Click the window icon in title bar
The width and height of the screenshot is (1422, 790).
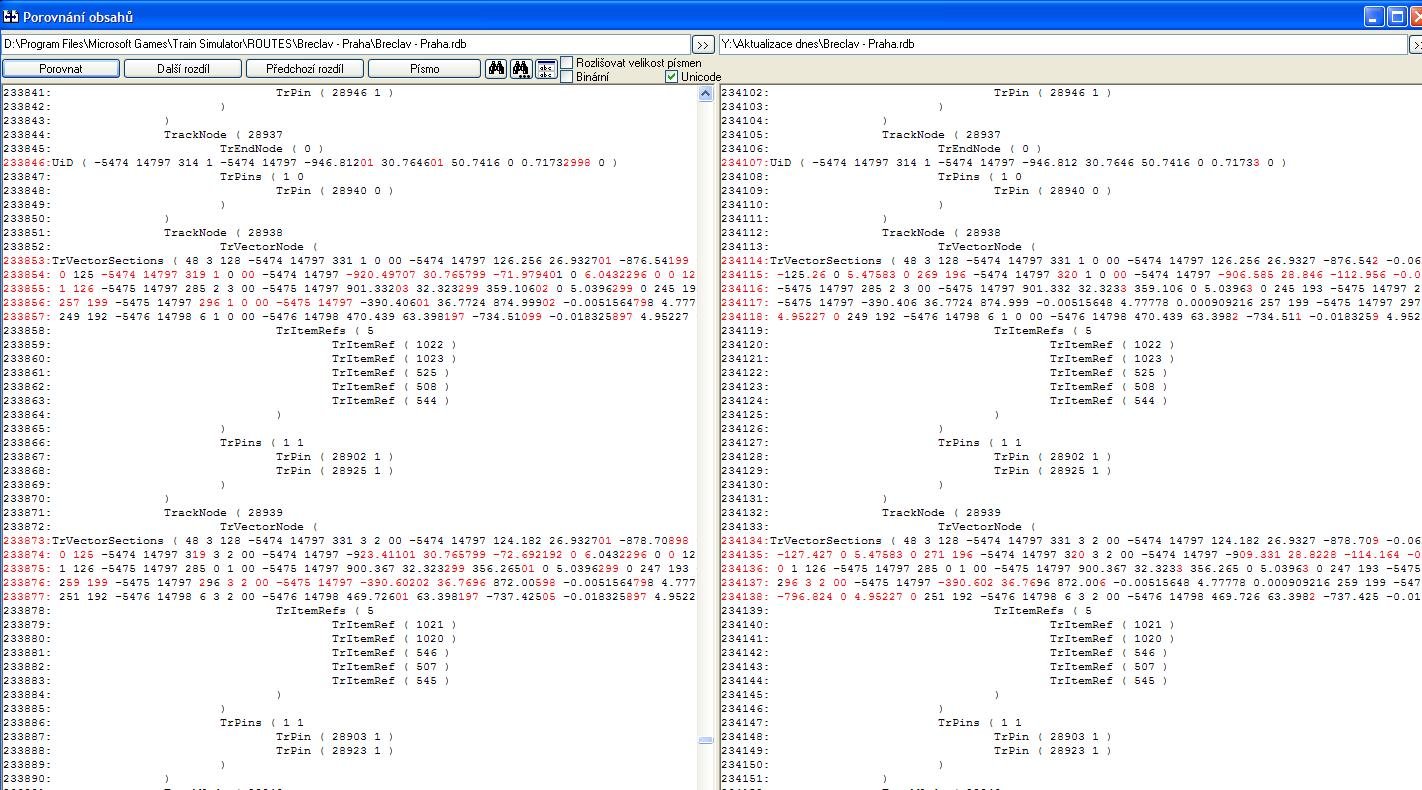coord(11,16)
